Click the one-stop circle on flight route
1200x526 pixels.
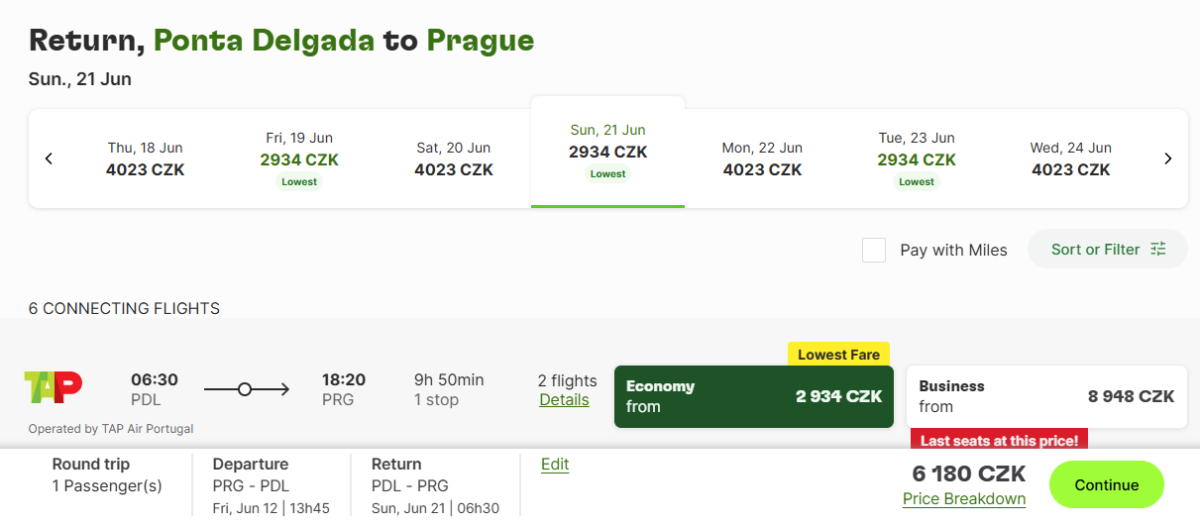pos(245,390)
